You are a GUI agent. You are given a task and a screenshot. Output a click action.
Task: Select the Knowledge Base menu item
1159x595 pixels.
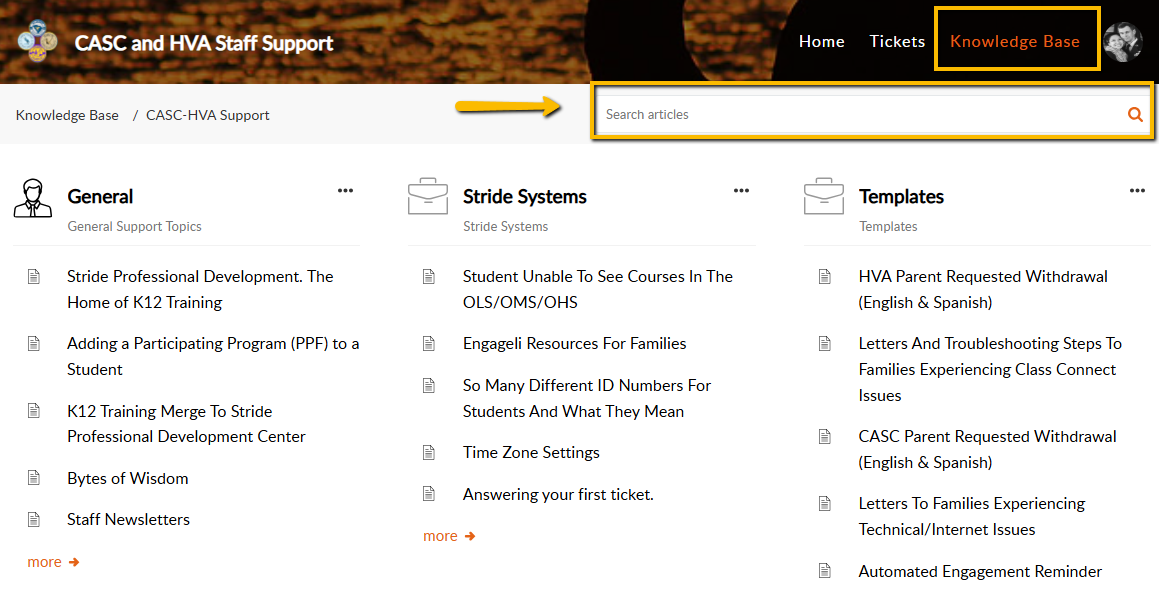1015,41
